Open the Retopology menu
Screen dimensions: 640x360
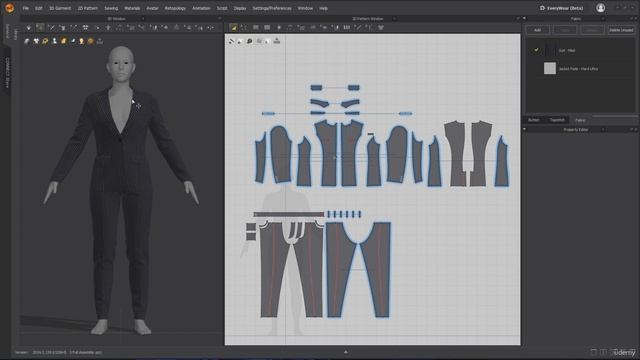[x=175, y=8]
